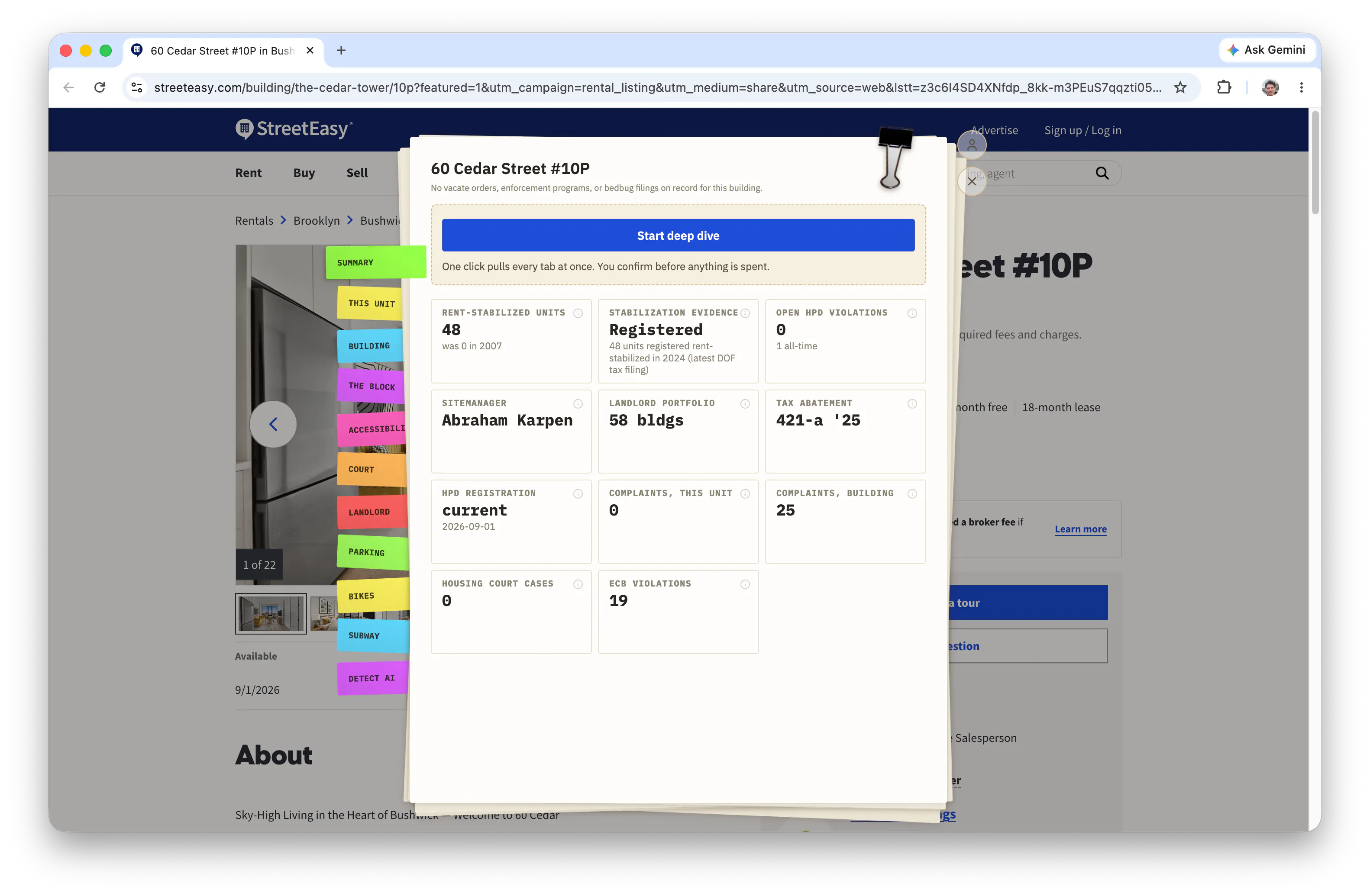Show info for Rent-Stabilized Units card
The image size is (1370, 896).
(x=577, y=313)
